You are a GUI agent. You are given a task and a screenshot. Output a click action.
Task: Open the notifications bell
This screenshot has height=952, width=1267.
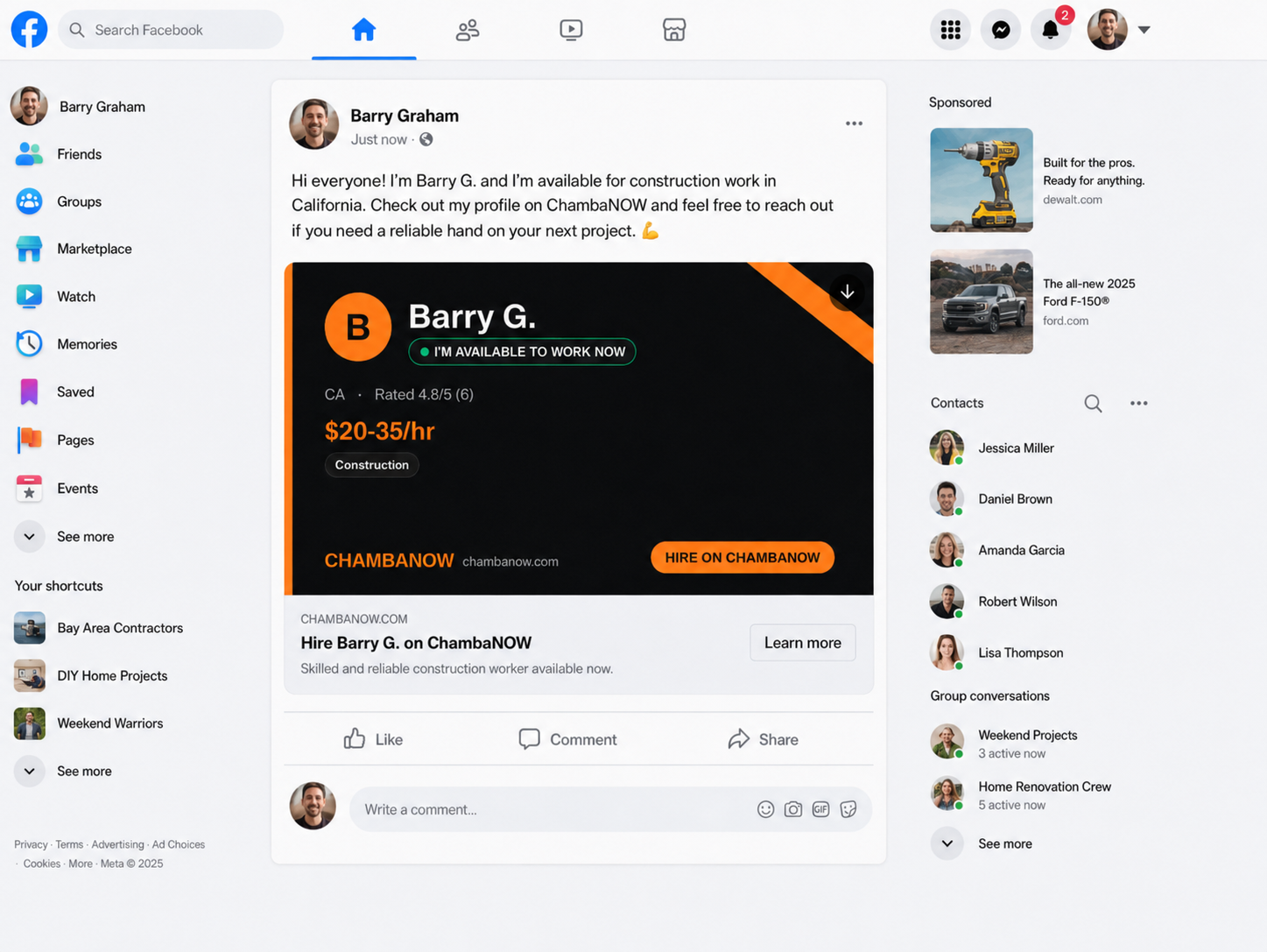point(1051,30)
